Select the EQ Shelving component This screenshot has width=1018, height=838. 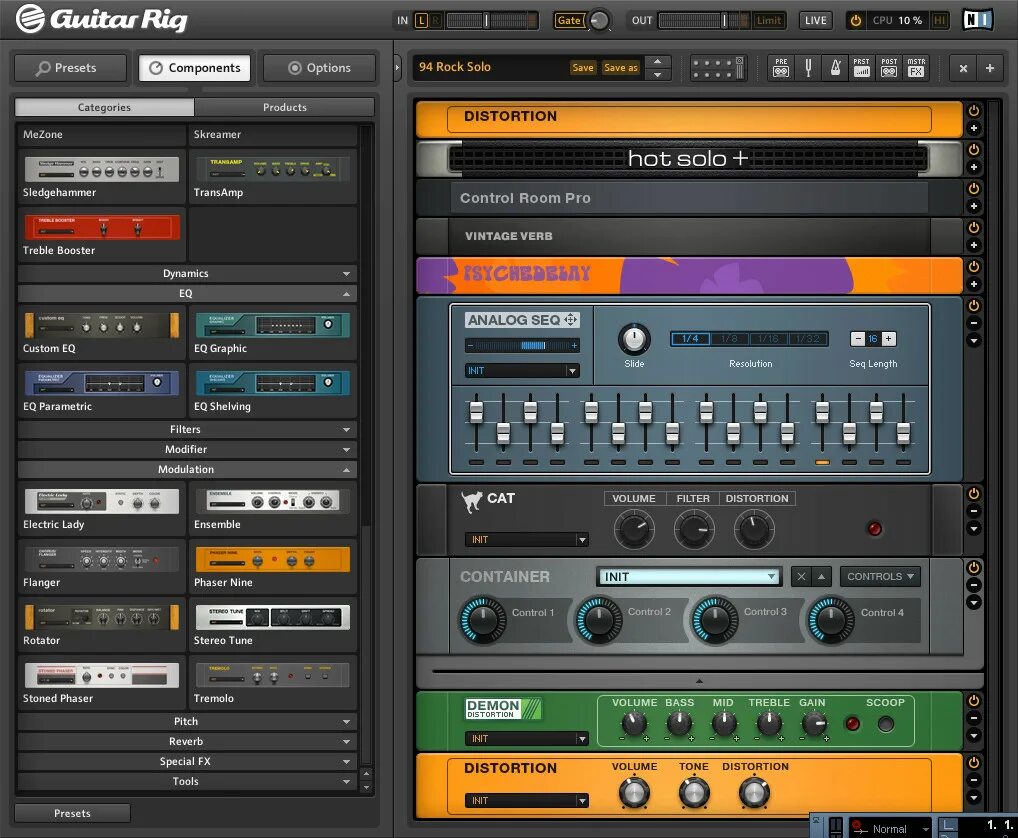[272, 383]
